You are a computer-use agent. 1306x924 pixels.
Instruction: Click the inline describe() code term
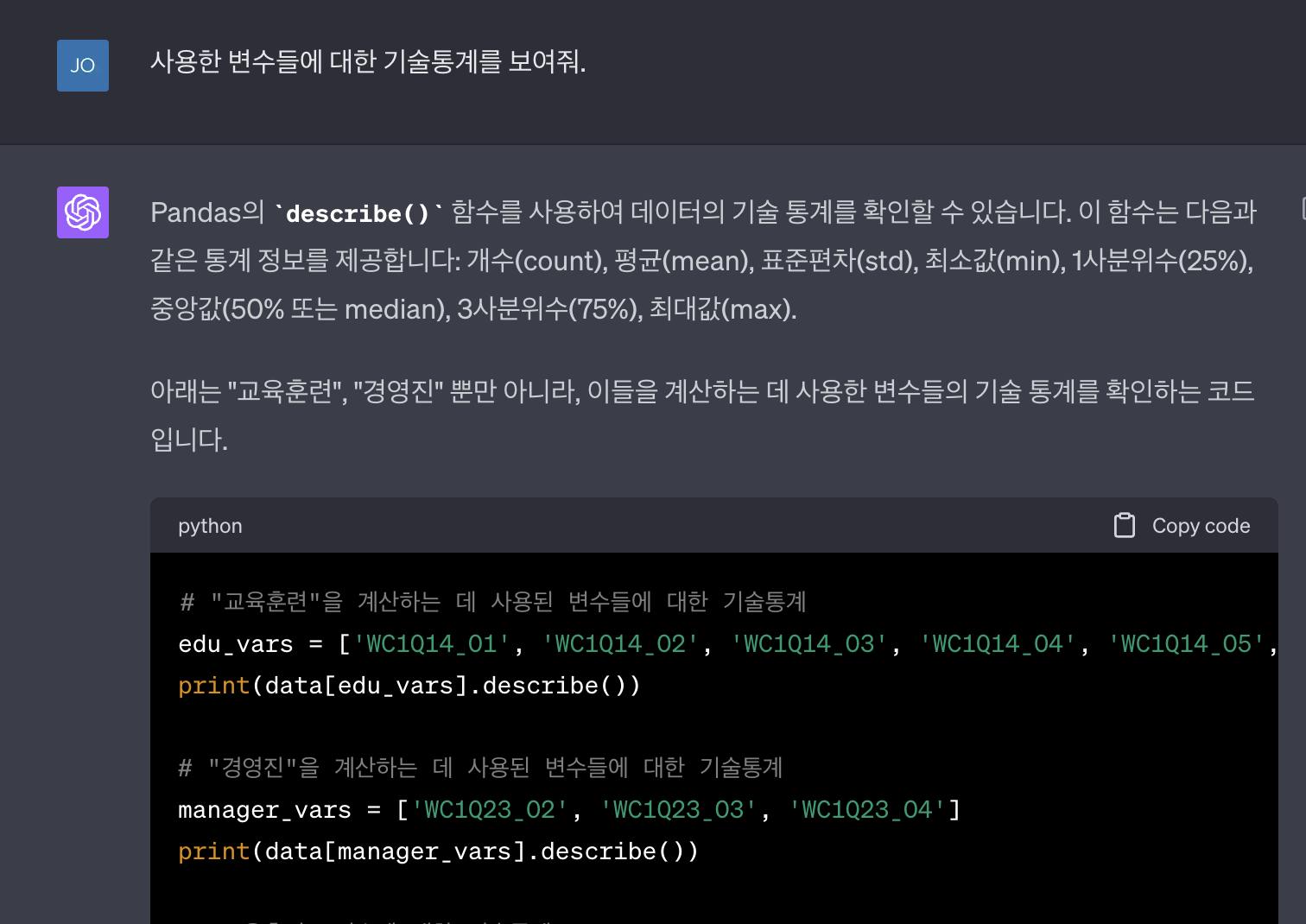coord(358,213)
